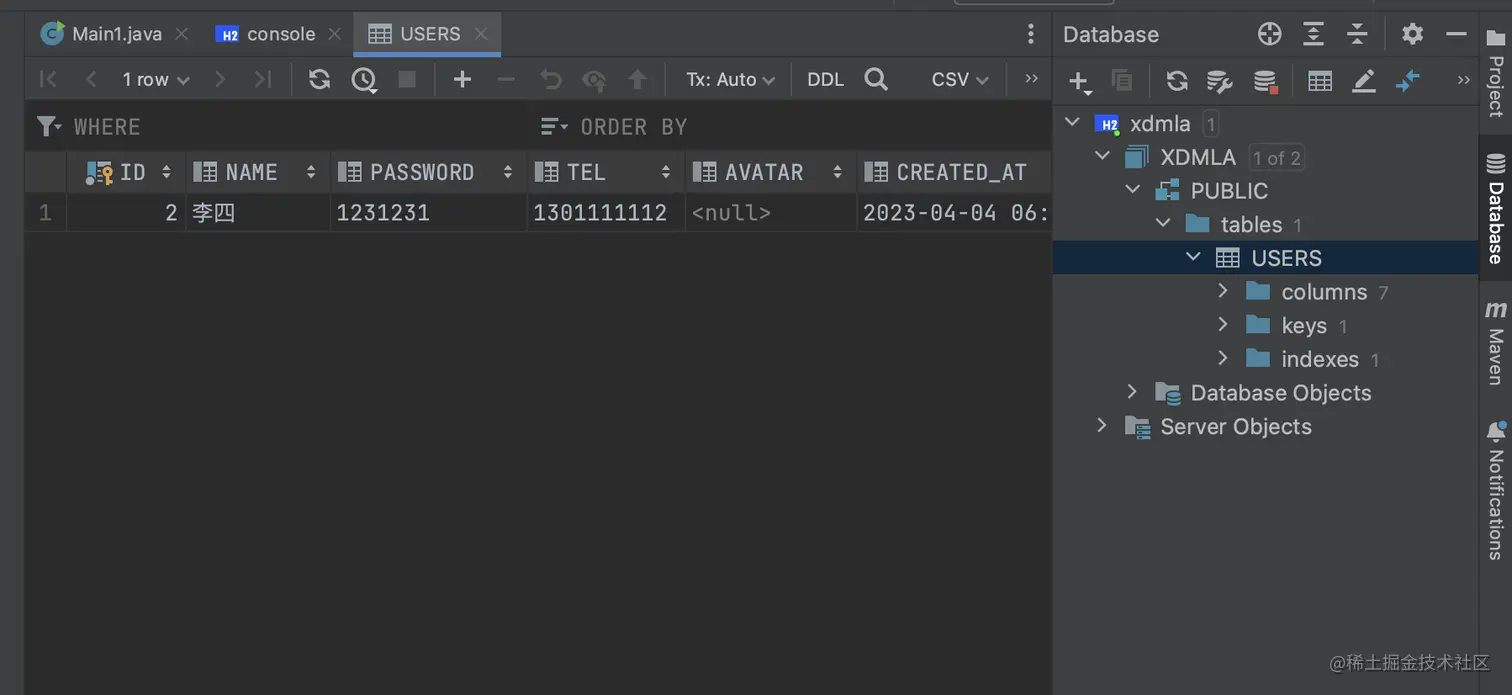Delete the row with the minus icon
The width and height of the screenshot is (1512, 695).
tap(506, 79)
